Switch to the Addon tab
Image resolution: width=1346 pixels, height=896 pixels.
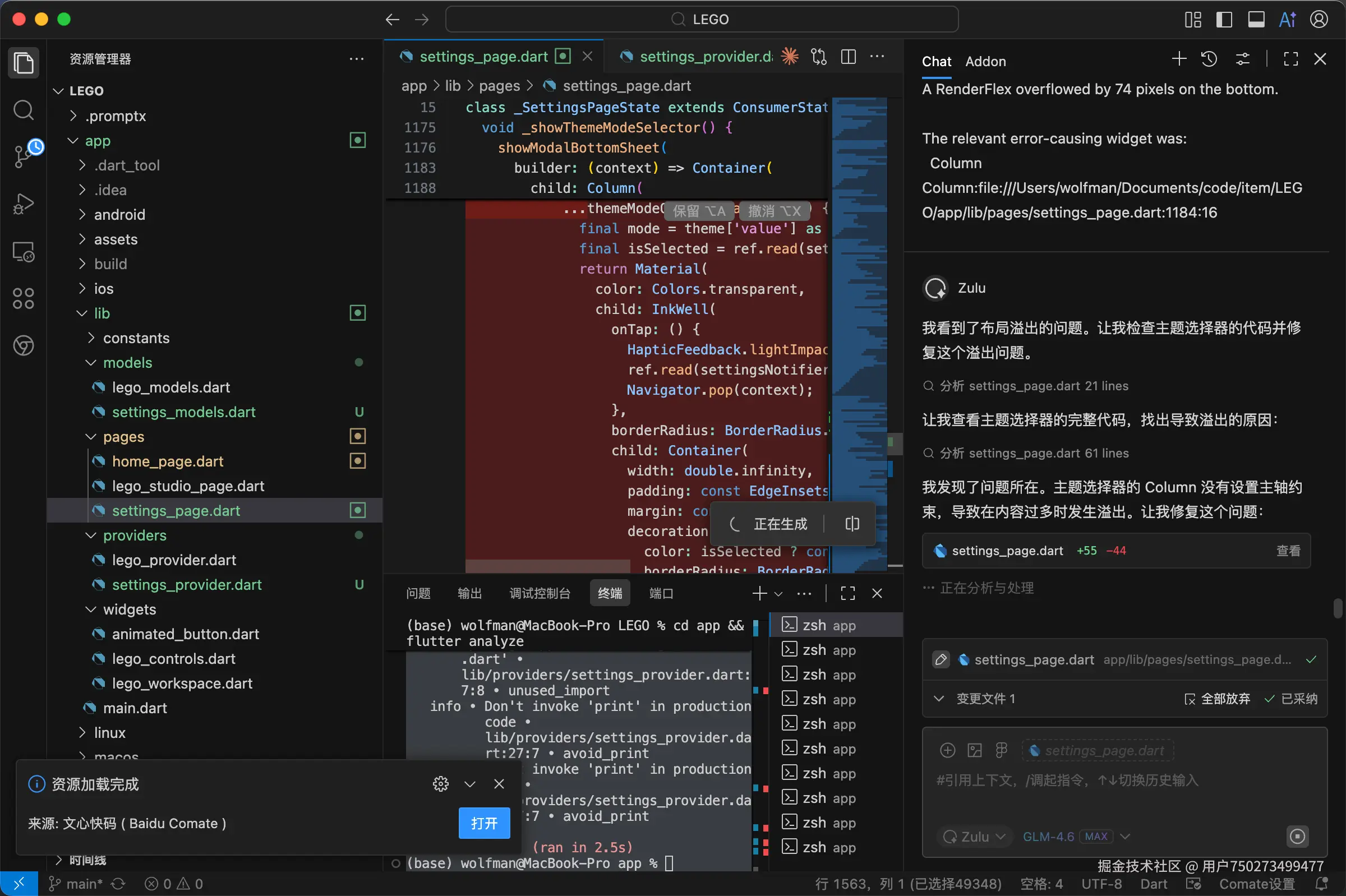pos(985,61)
